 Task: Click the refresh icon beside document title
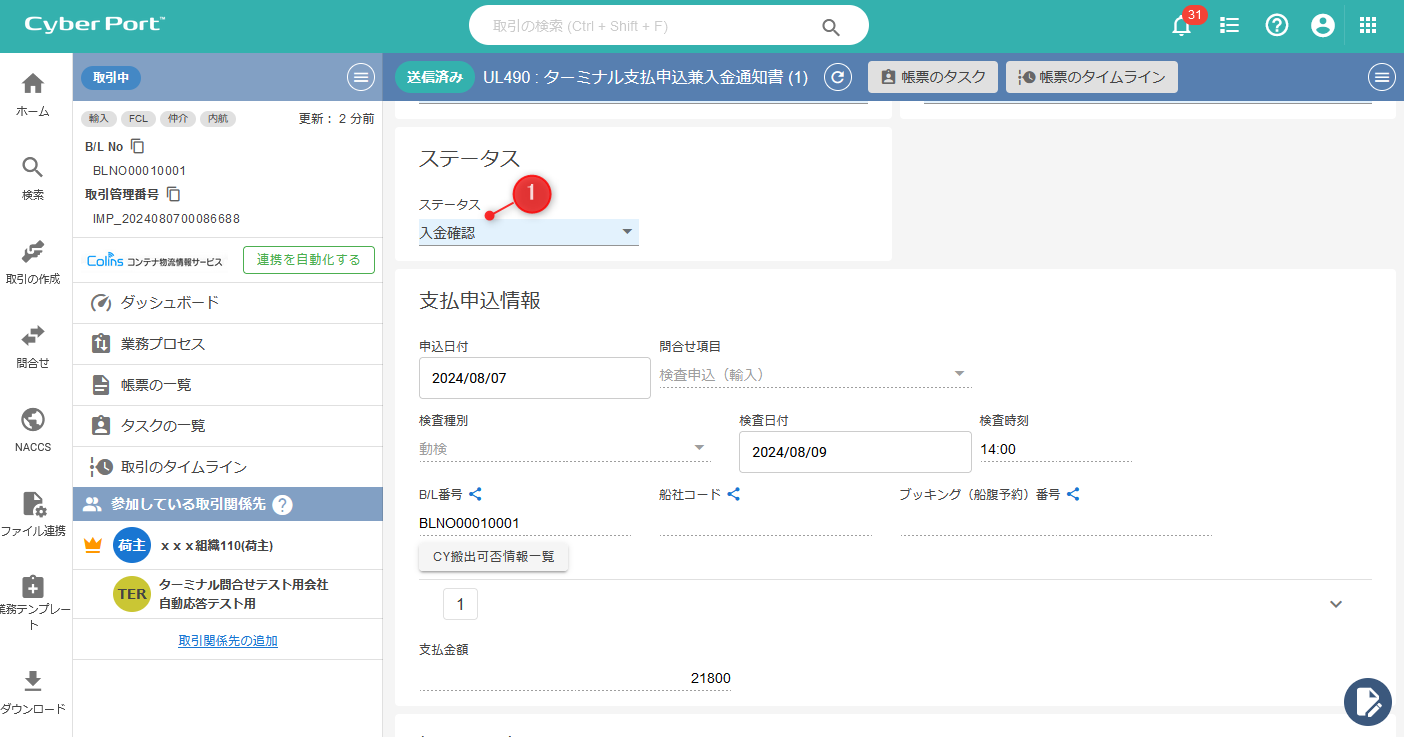(x=838, y=77)
